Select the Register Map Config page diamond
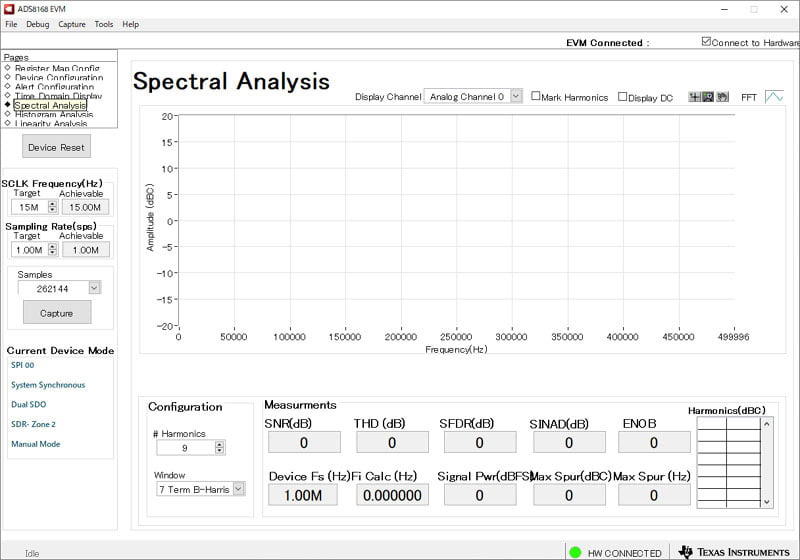This screenshot has height=560, width=800. (x=8, y=68)
